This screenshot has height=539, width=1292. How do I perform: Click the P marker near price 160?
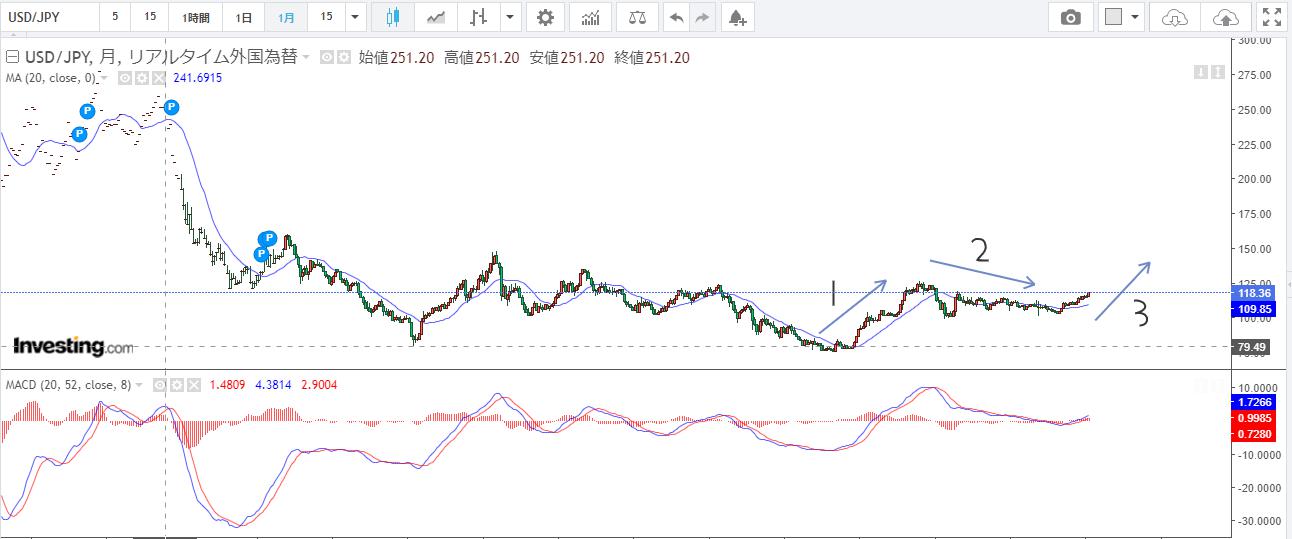click(x=268, y=238)
